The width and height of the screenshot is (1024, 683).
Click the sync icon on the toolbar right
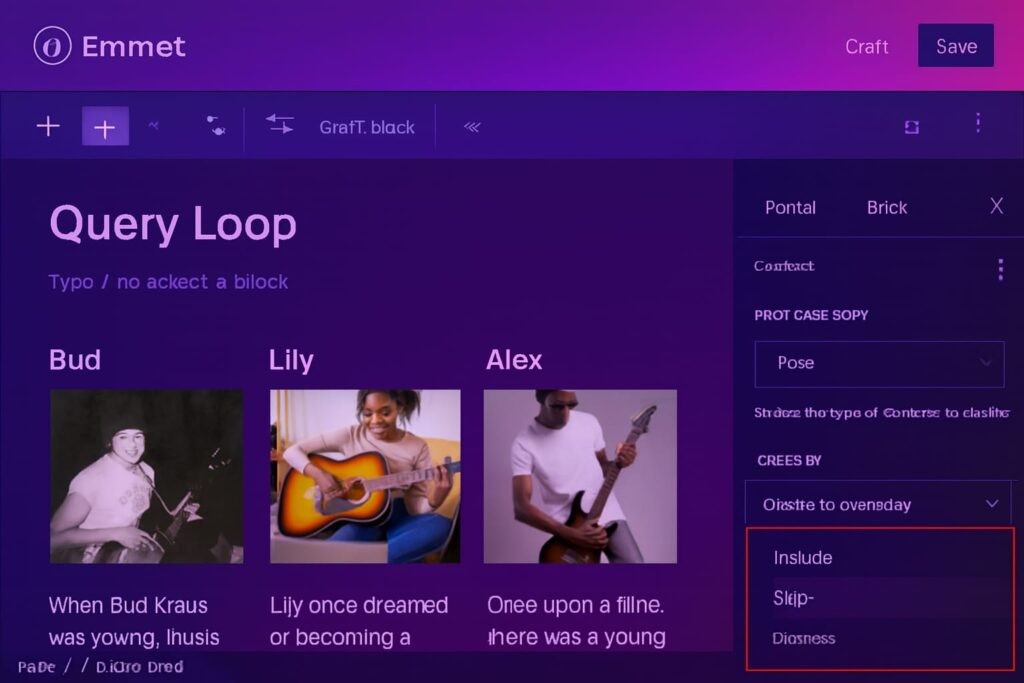pos(910,127)
